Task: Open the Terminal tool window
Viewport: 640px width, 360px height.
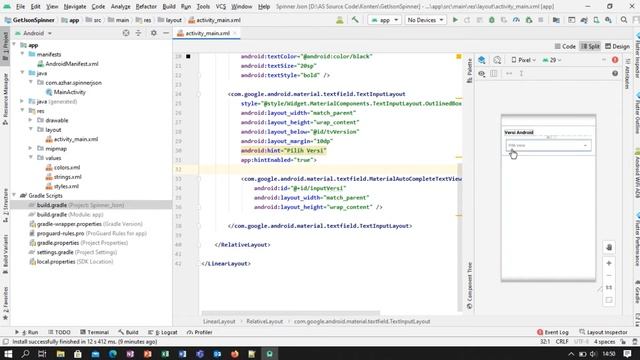Action: [x=94, y=332]
